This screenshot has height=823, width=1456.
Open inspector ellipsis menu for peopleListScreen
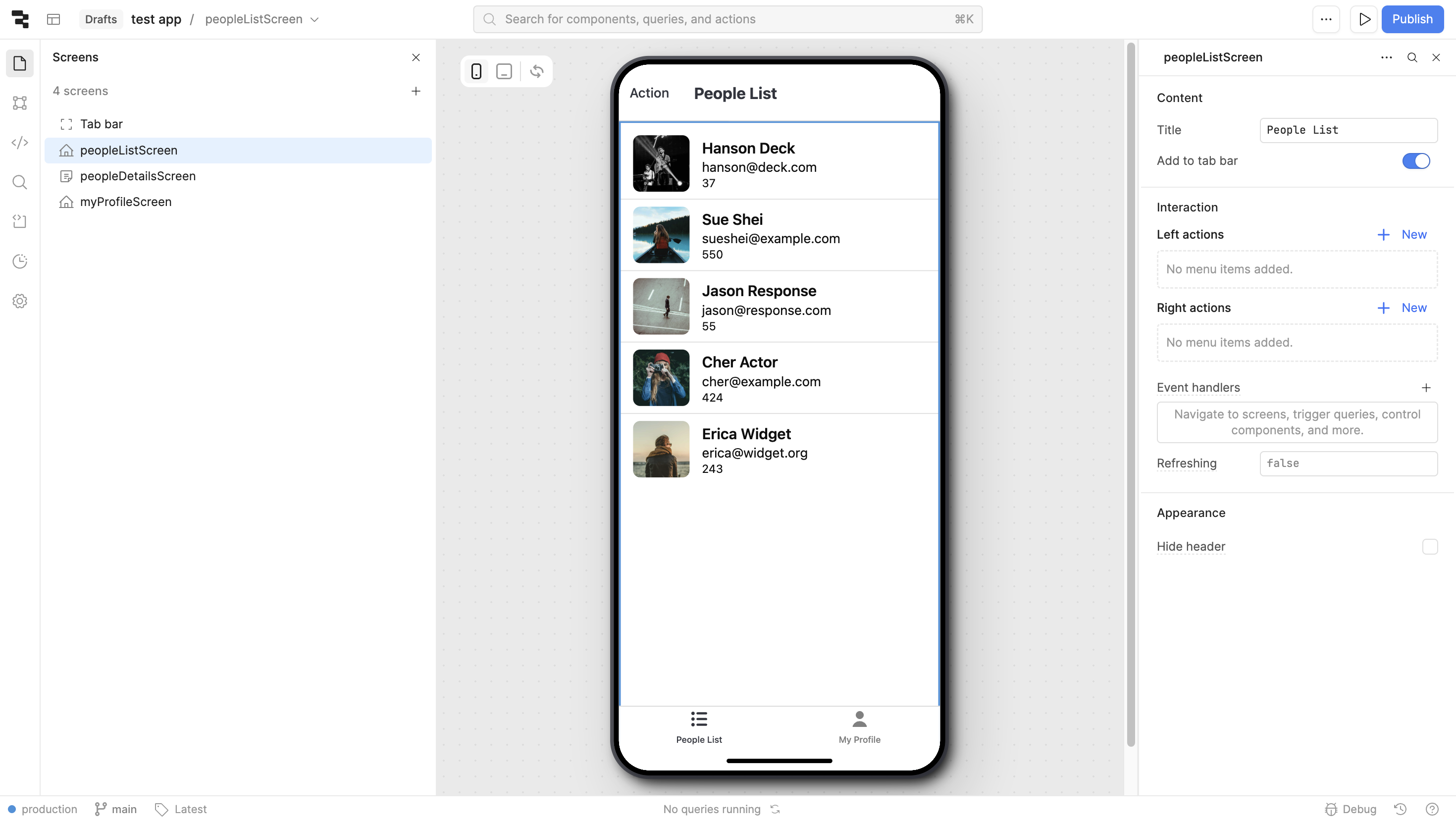click(x=1386, y=57)
